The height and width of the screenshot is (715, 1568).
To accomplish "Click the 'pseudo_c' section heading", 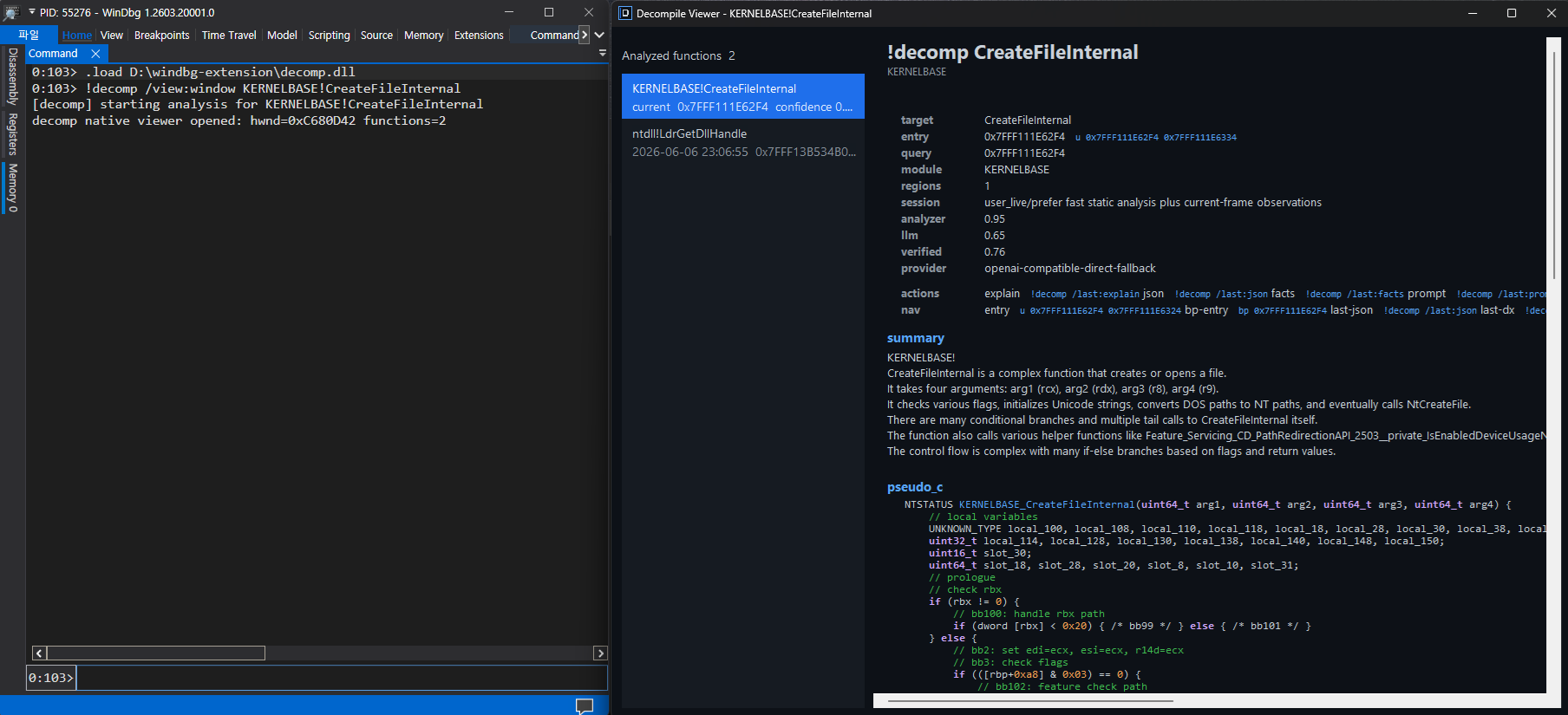I will click(x=914, y=487).
